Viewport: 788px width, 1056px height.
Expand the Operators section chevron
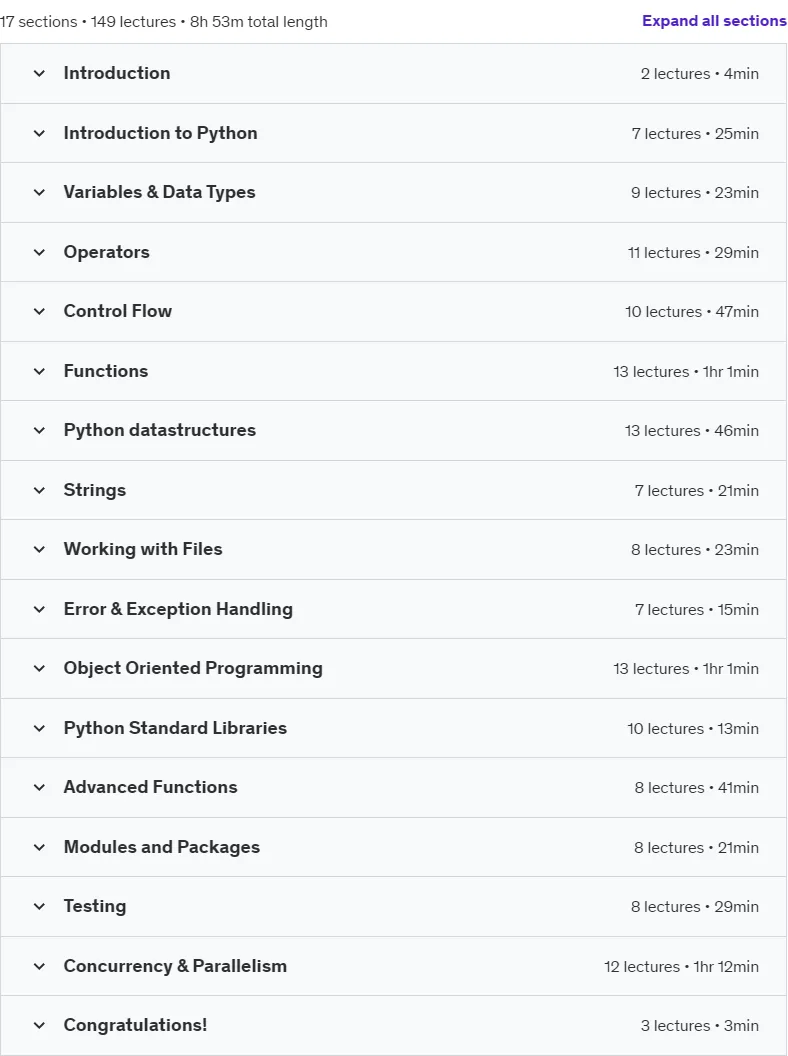(39, 253)
